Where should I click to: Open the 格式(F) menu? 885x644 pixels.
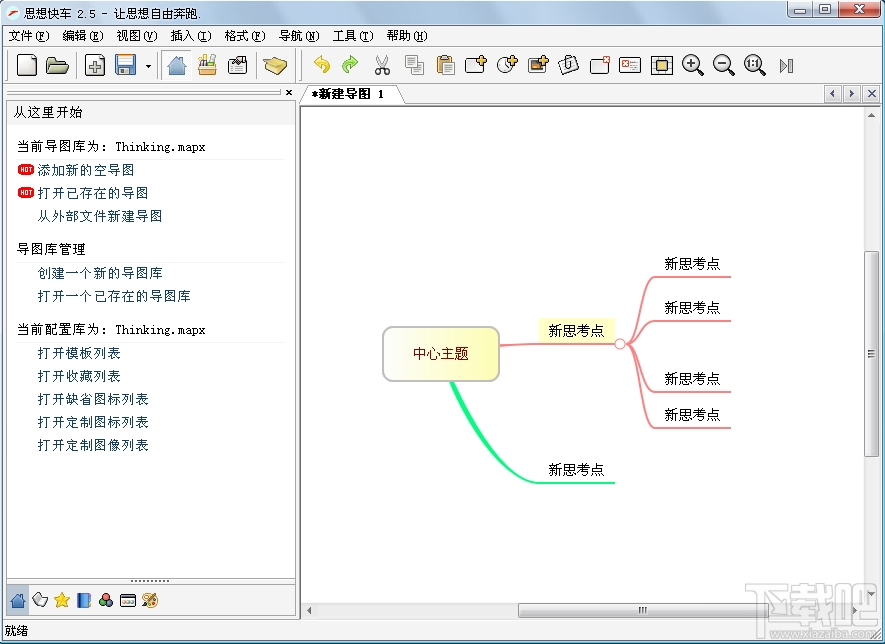(x=244, y=36)
